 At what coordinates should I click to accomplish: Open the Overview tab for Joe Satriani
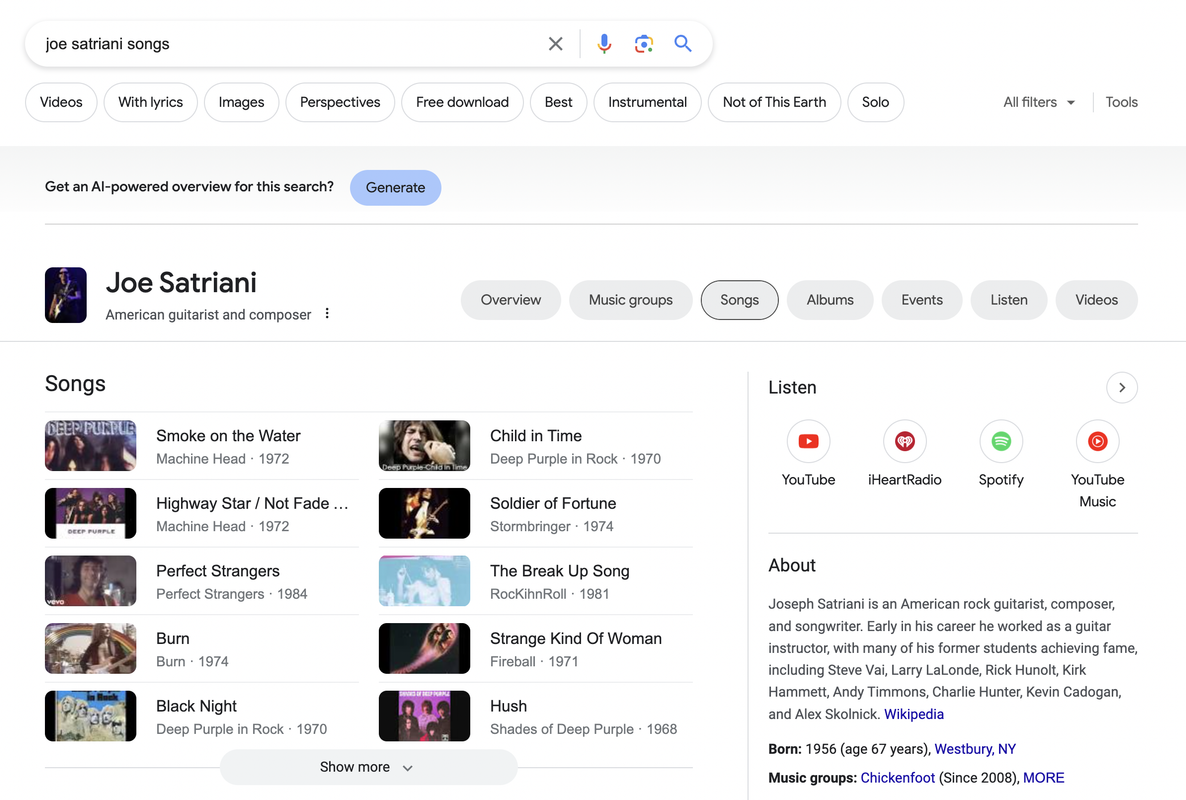click(x=511, y=300)
